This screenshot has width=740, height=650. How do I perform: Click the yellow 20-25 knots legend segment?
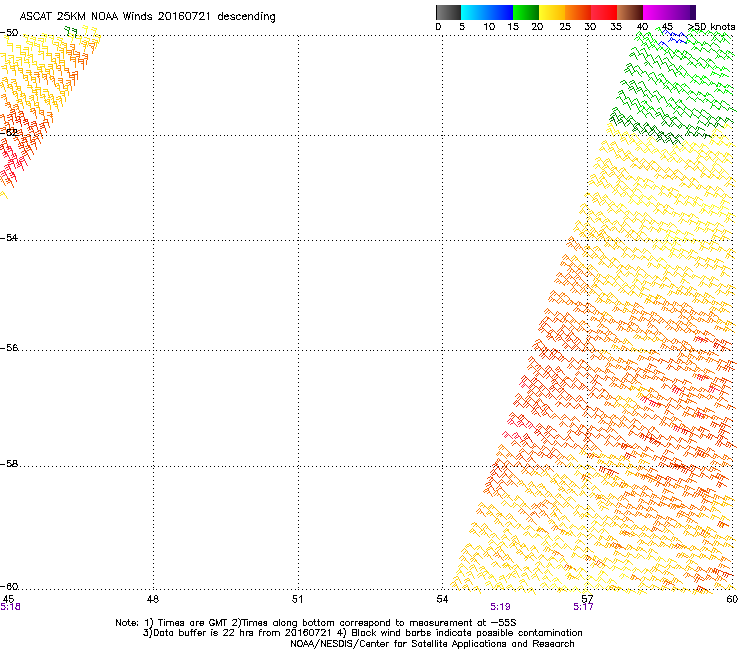(x=552, y=12)
